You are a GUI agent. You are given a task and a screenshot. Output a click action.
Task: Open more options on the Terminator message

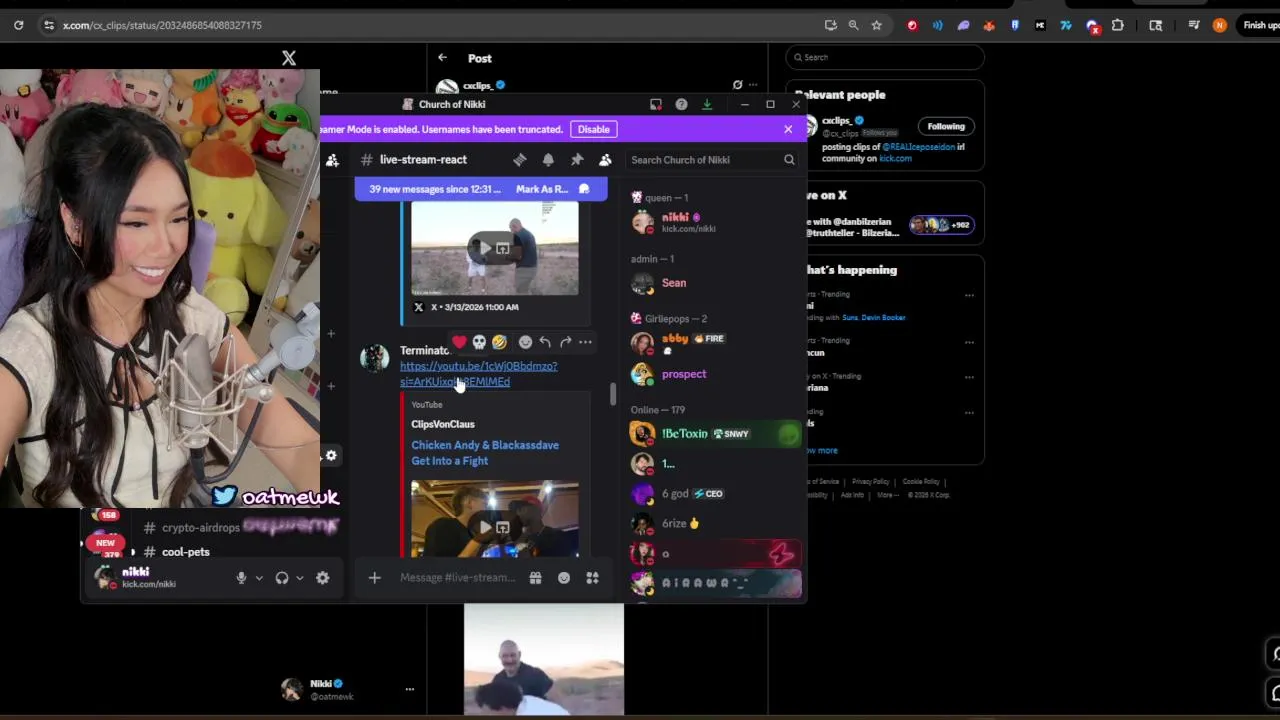click(585, 342)
